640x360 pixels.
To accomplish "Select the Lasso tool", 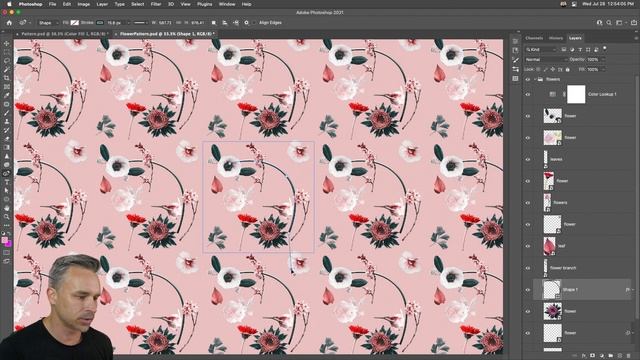I will coord(7,60).
